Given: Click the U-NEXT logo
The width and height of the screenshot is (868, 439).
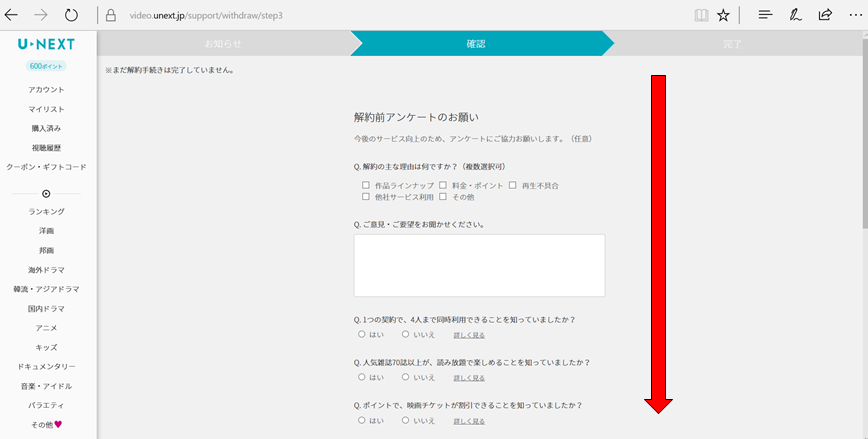Looking at the screenshot, I should 46,44.
